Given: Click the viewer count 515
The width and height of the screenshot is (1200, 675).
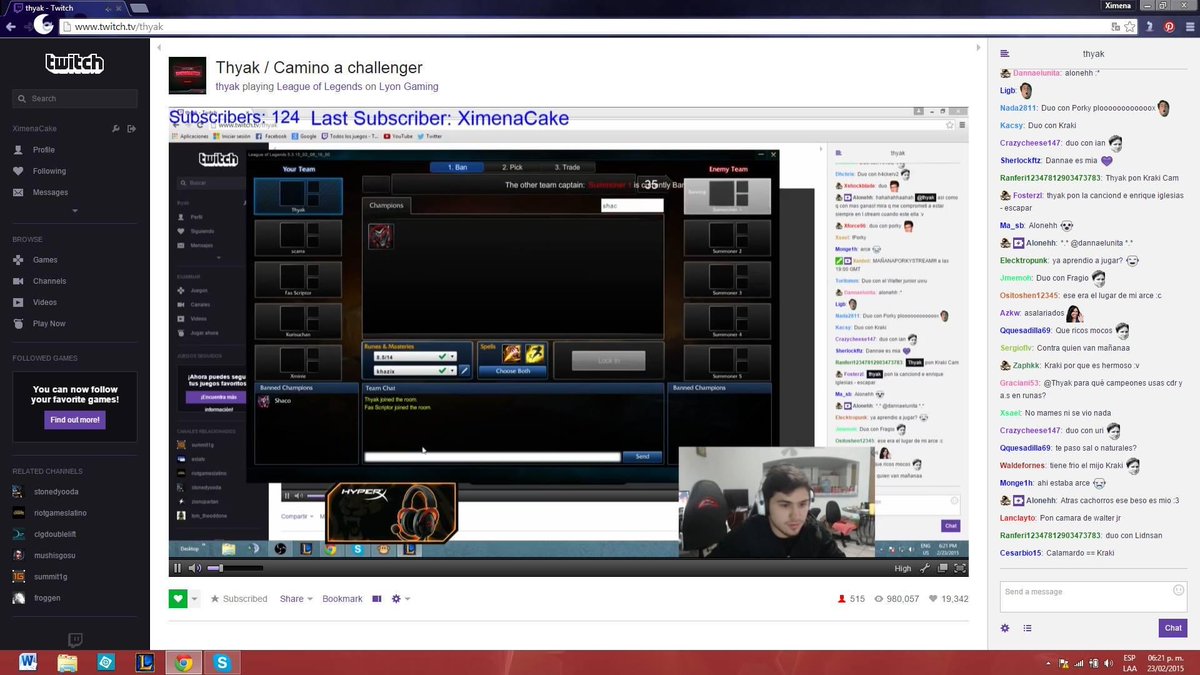Looking at the screenshot, I should tap(851, 599).
